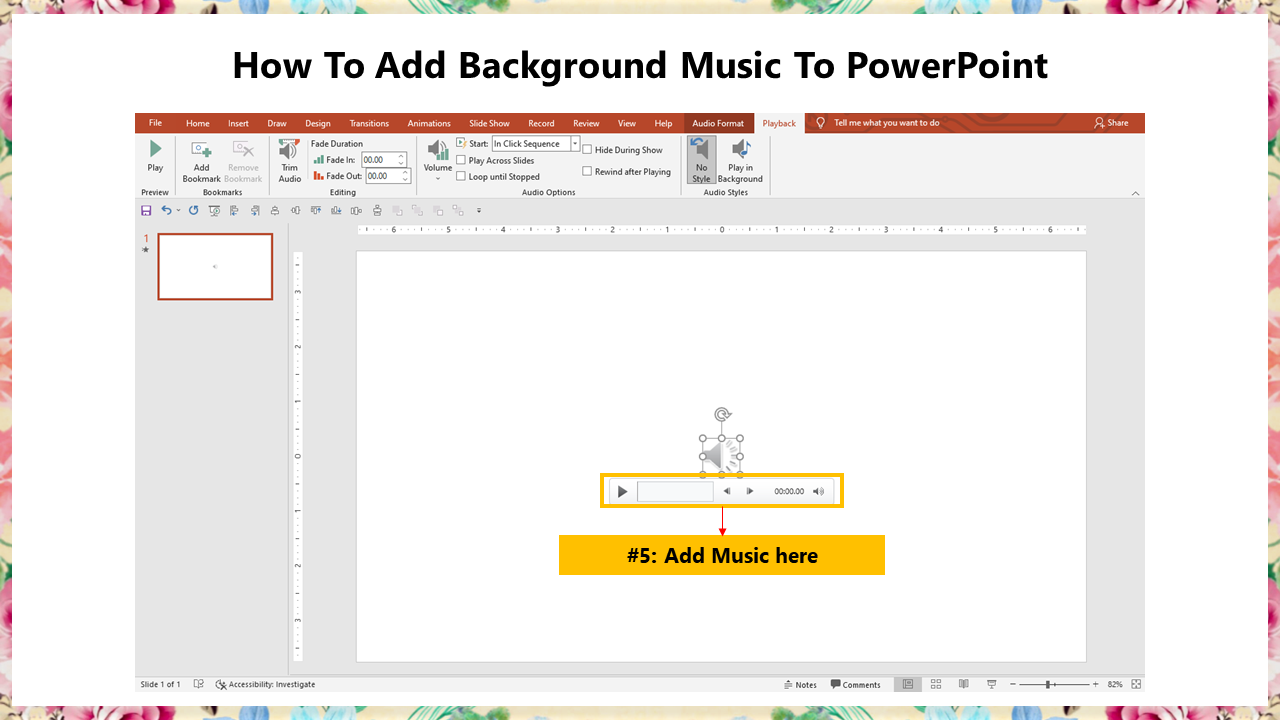Click Tell me what you want to do
The height and width of the screenshot is (720, 1280).
click(887, 123)
